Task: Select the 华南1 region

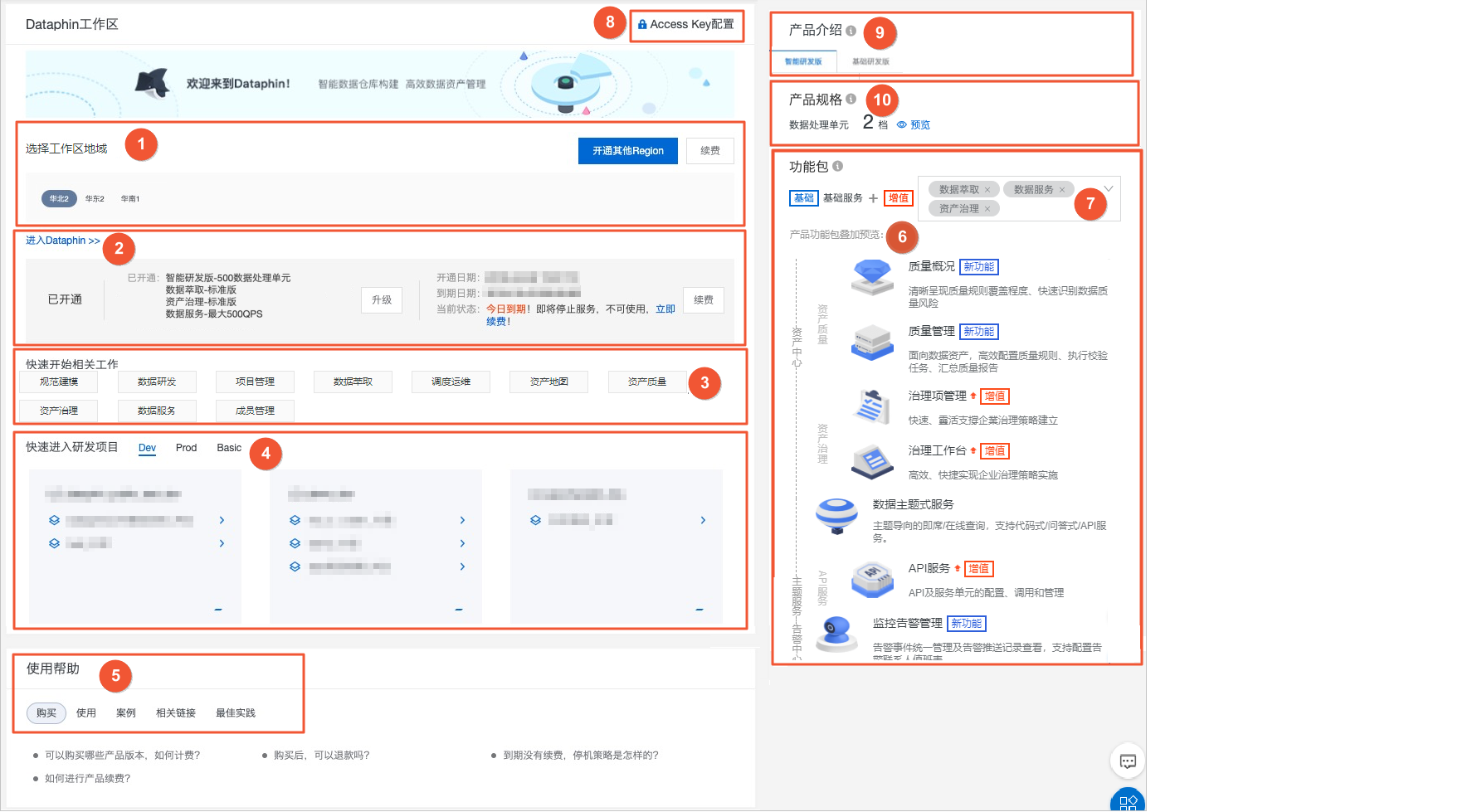Action: (130, 199)
